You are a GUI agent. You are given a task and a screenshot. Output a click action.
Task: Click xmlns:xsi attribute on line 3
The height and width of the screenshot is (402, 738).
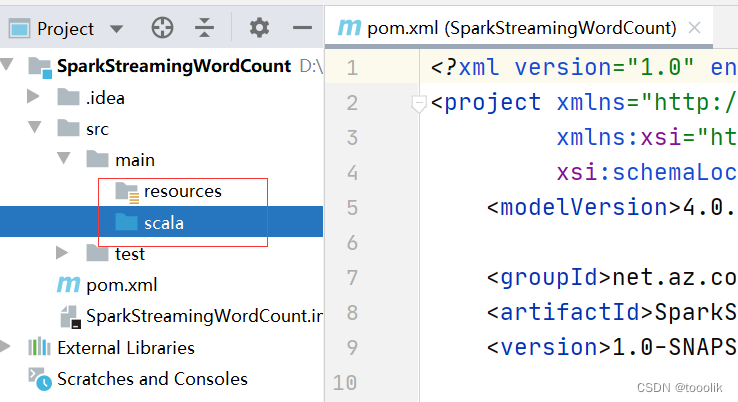click(x=620, y=137)
